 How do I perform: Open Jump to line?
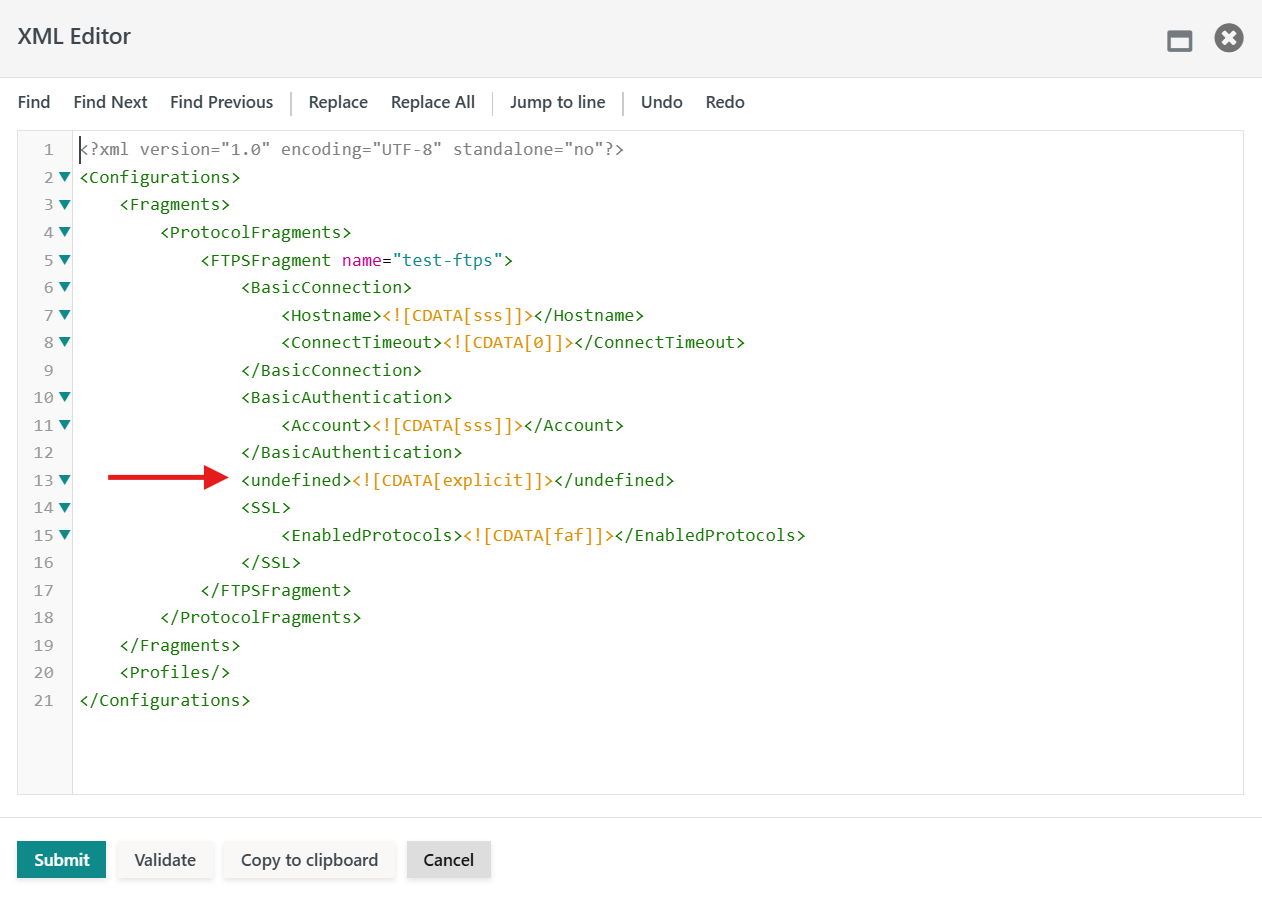557,102
